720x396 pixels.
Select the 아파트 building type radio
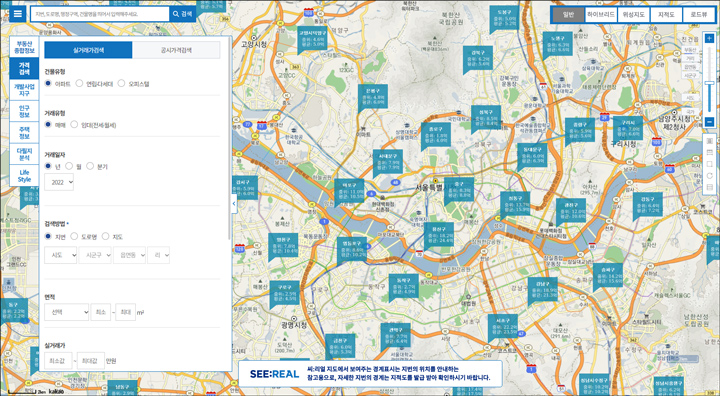[48, 83]
